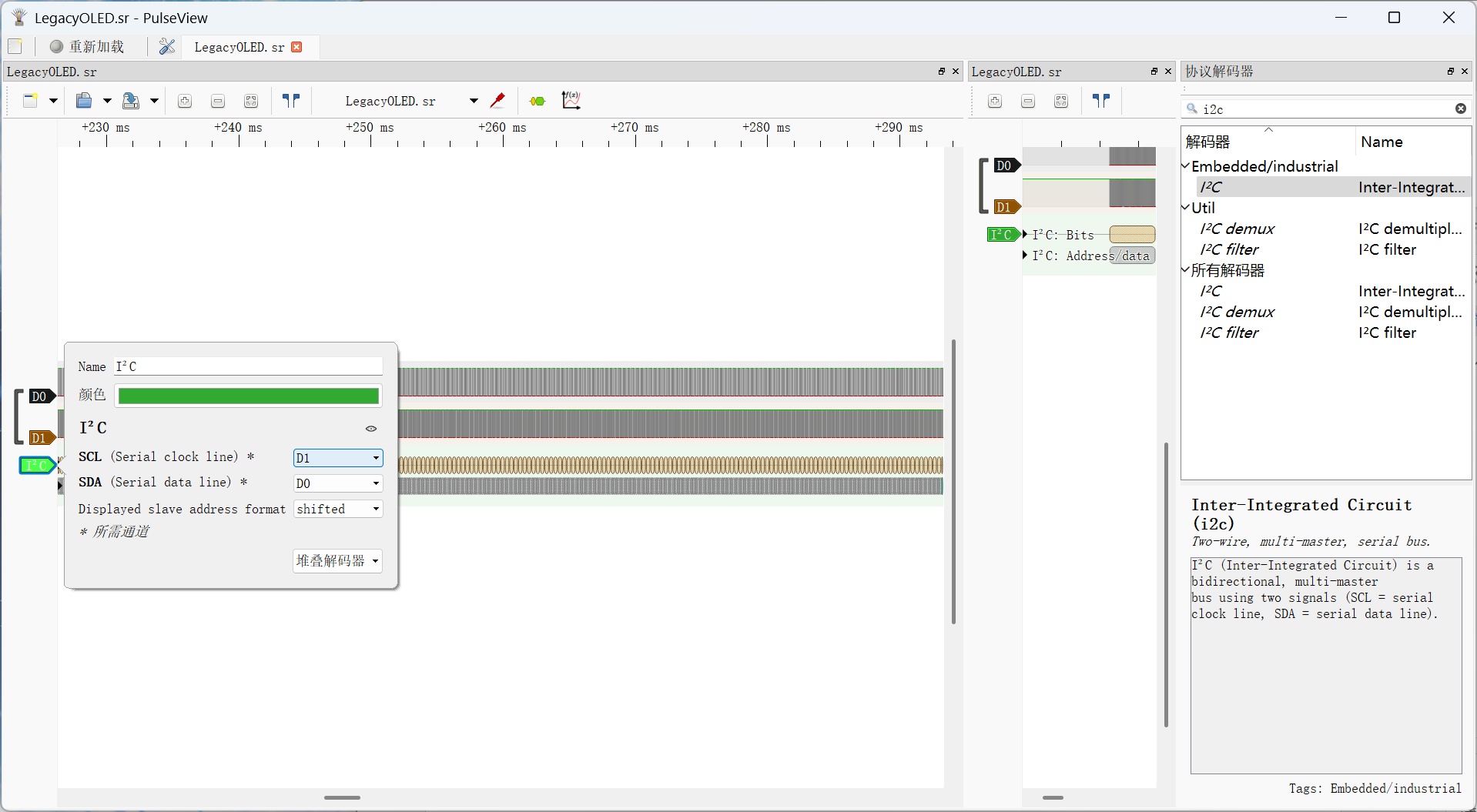Click zoom-in in the main view toolbar
Image resolution: width=1477 pixels, height=812 pixels.
click(x=185, y=101)
